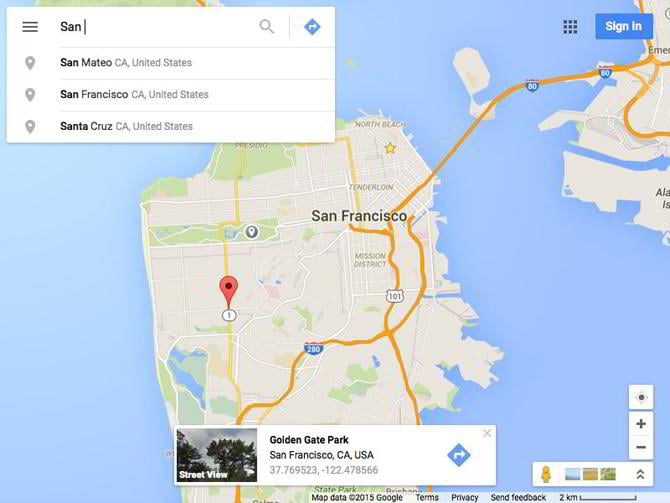Choose the San Francisco suggestion

tap(171, 95)
